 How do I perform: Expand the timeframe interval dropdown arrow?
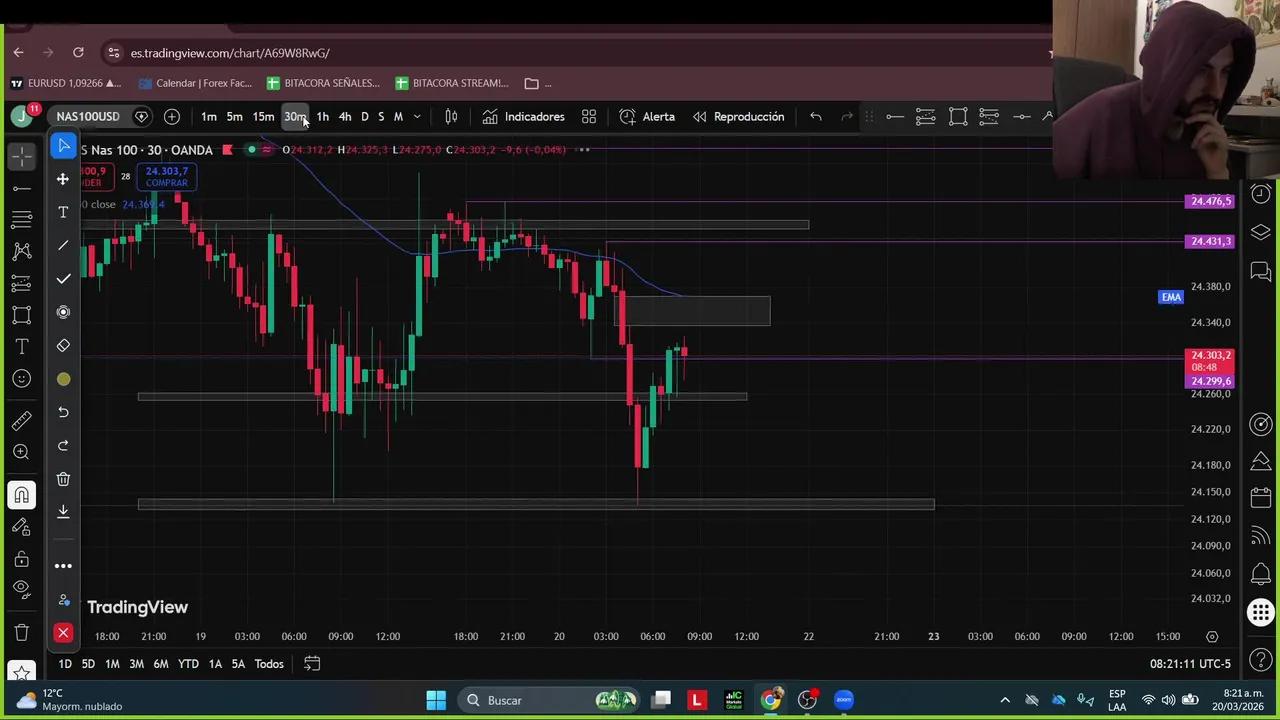pyautogui.click(x=417, y=117)
